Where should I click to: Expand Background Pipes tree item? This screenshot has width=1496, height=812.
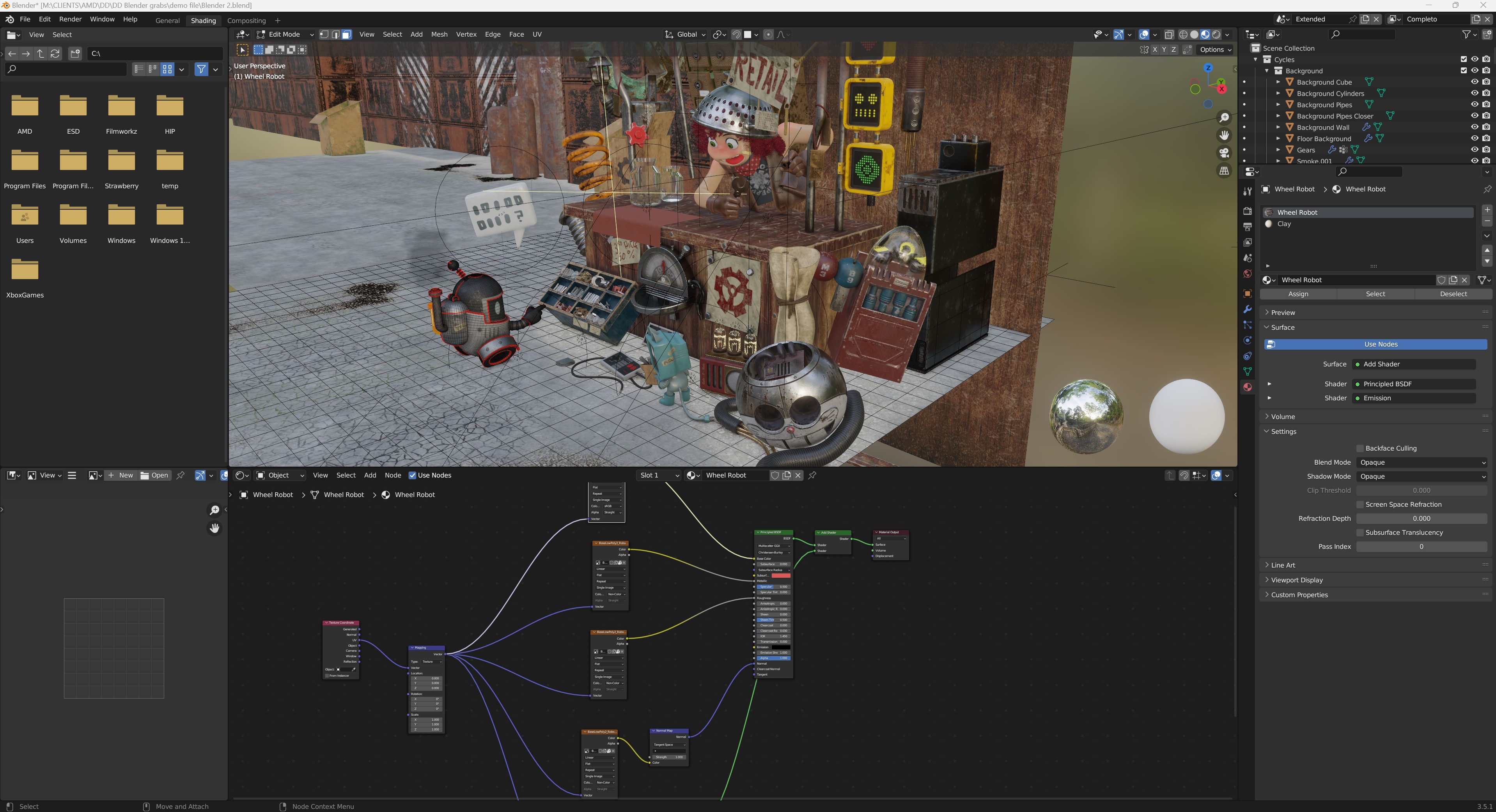click(1278, 104)
